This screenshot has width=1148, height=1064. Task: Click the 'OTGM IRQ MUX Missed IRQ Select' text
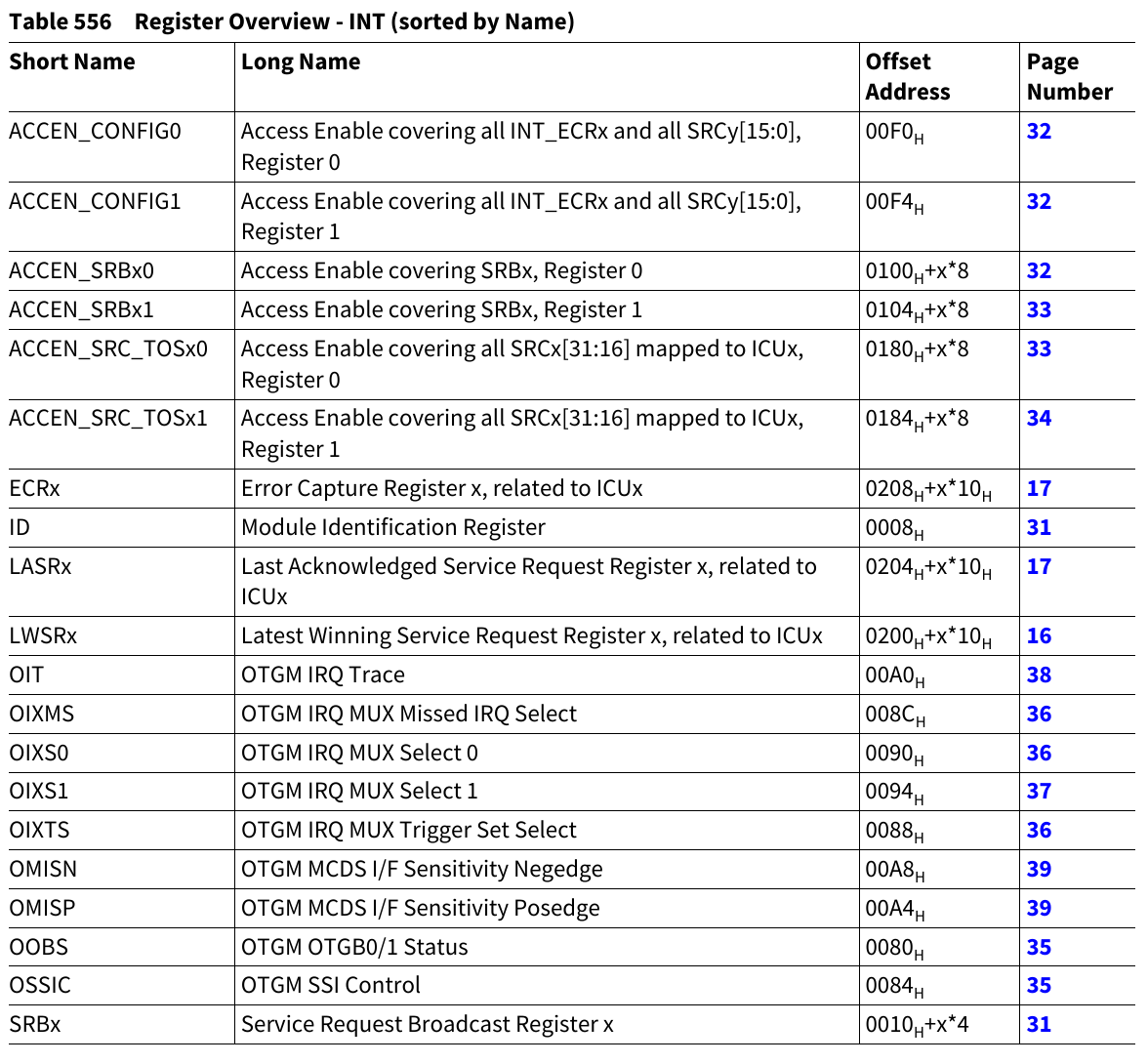(x=409, y=715)
